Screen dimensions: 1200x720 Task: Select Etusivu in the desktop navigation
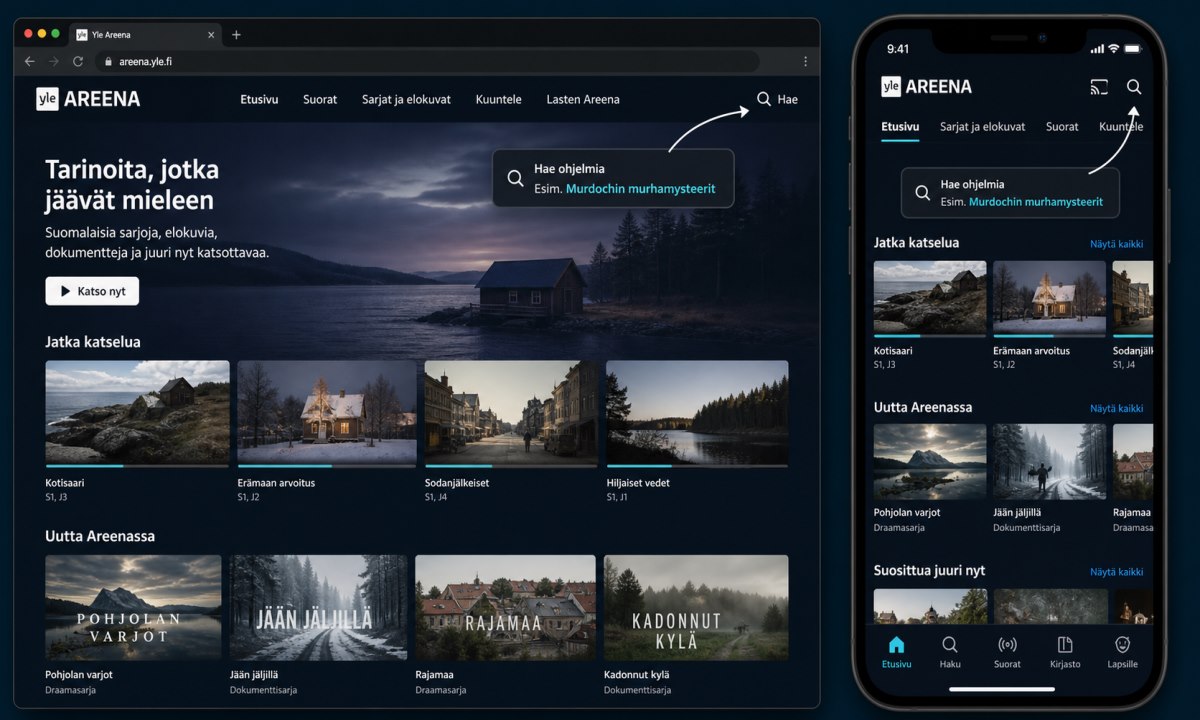pos(259,99)
